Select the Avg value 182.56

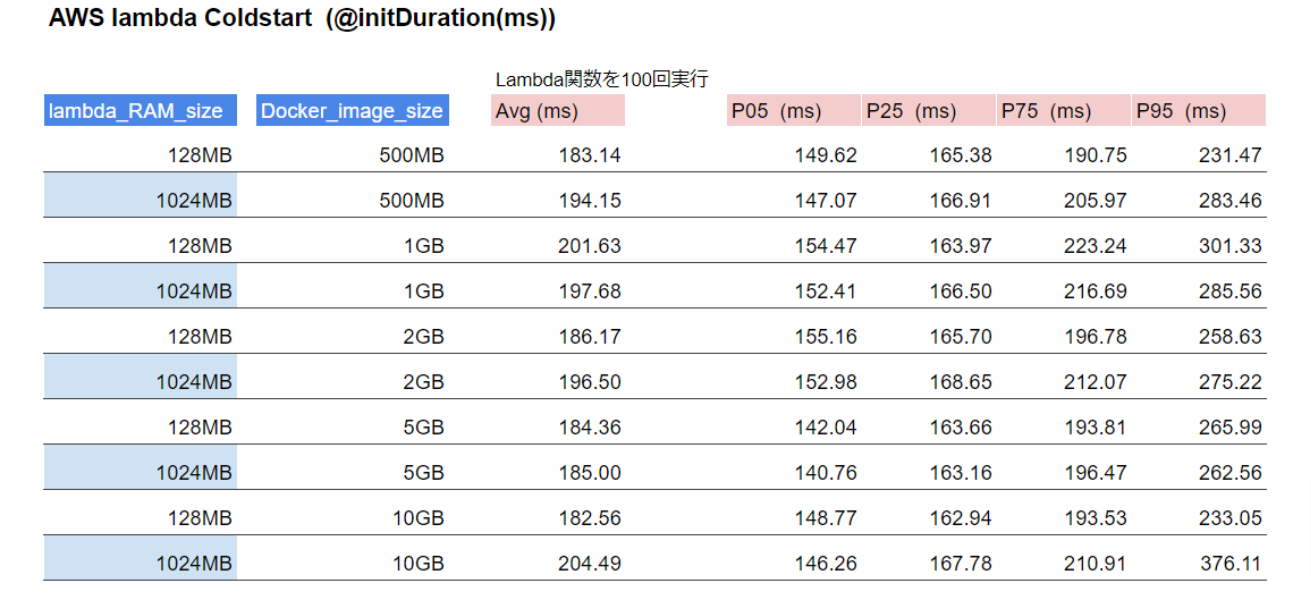(x=589, y=518)
